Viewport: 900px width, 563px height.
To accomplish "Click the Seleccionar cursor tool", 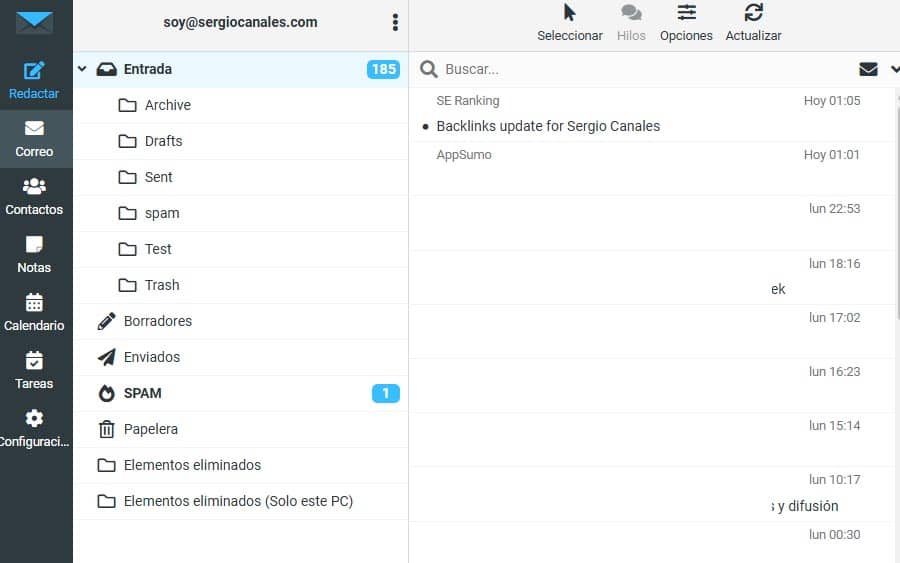I will point(569,23).
